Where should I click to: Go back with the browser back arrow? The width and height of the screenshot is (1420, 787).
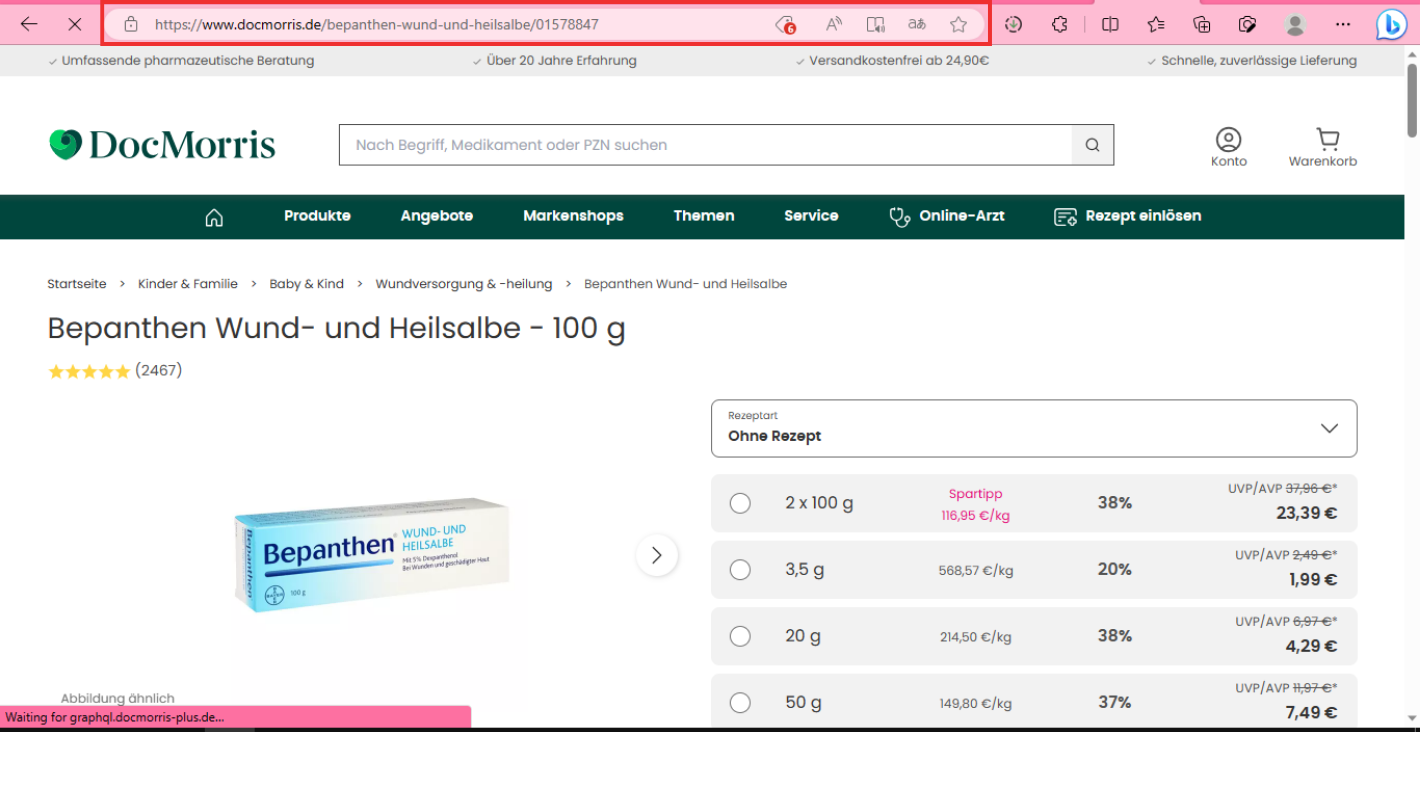pos(29,24)
